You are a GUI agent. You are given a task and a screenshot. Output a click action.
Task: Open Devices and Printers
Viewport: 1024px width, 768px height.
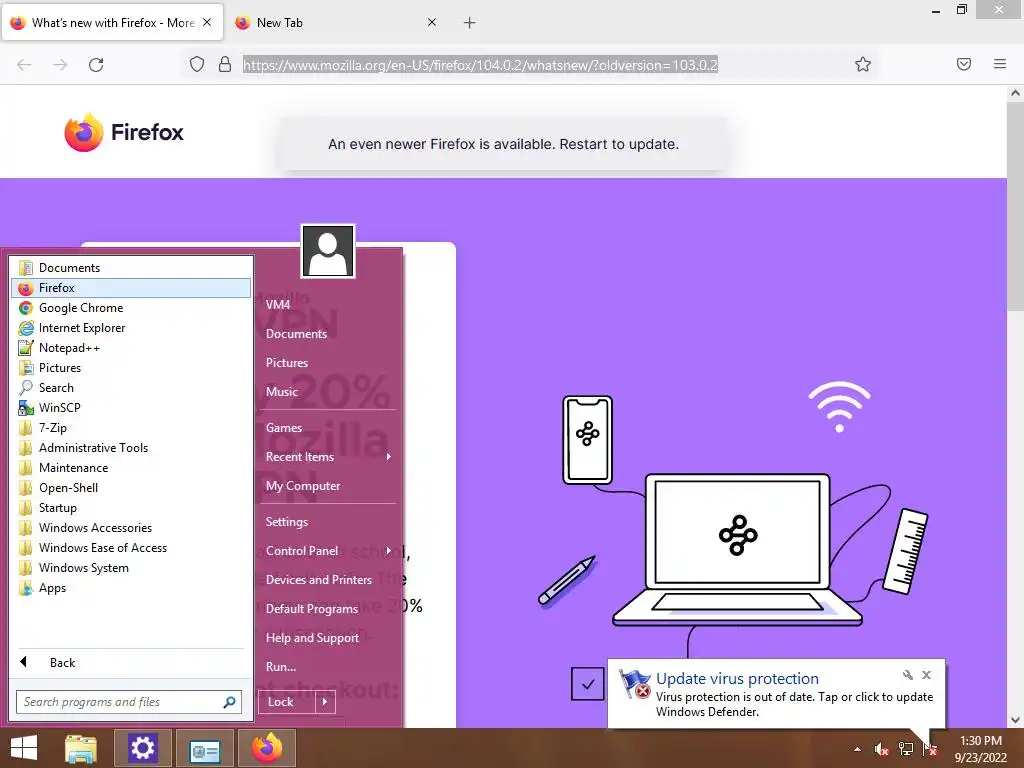pyautogui.click(x=328, y=580)
